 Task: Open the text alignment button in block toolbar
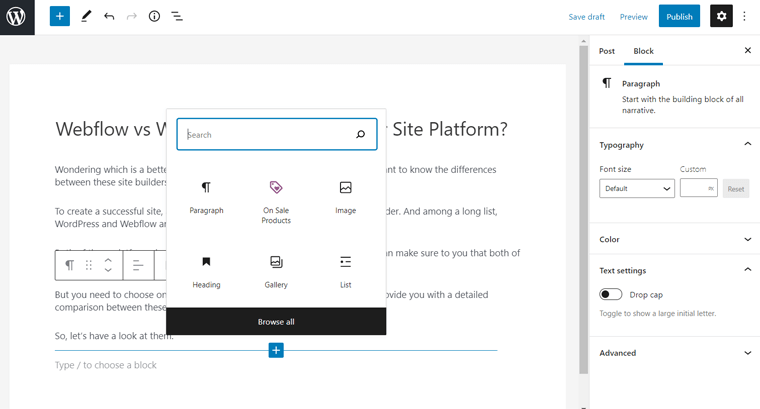138,265
